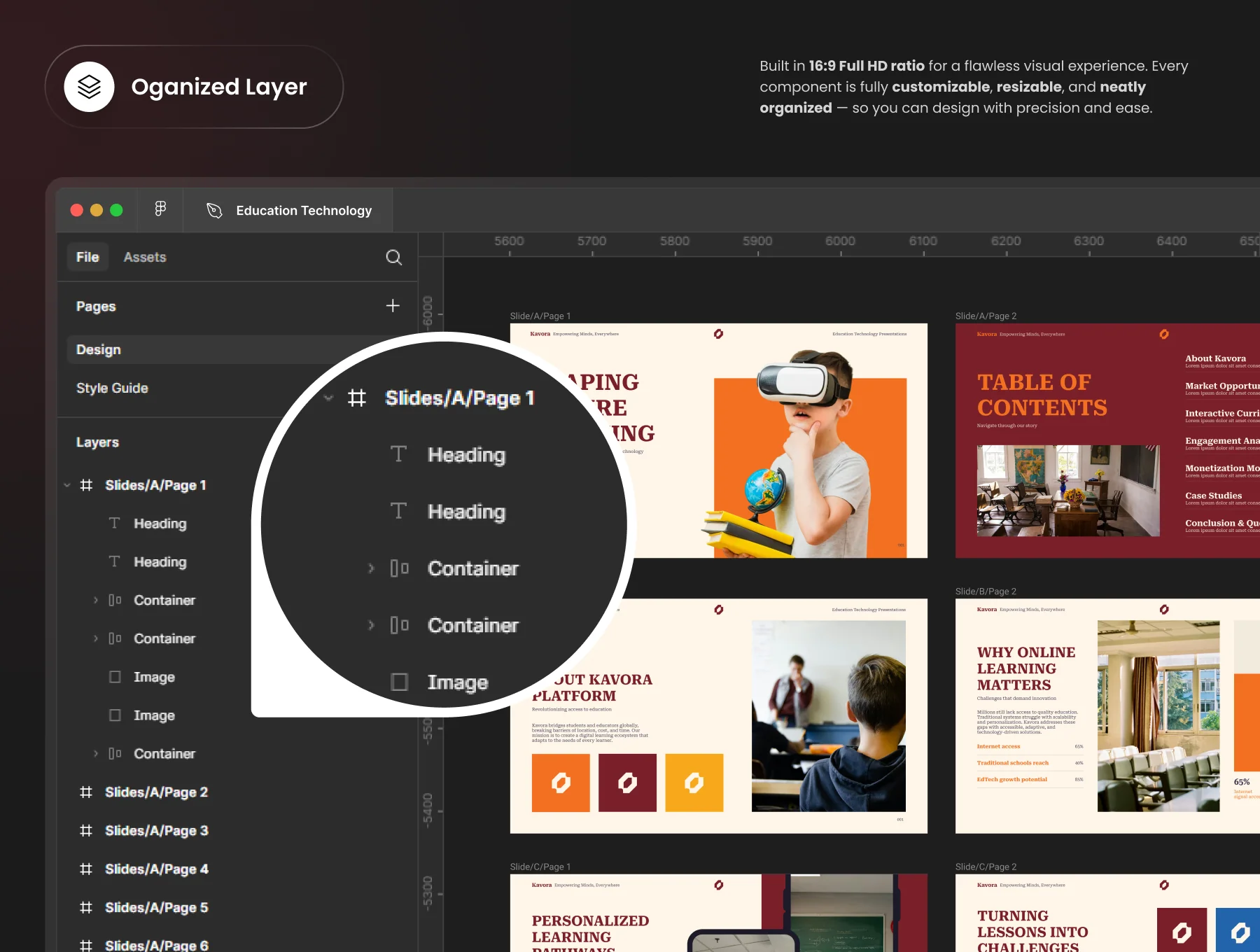Image resolution: width=1260 pixels, height=952 pixels.
Task: Select Slides/A/Page 5 layer
Action: pos(156,907)
